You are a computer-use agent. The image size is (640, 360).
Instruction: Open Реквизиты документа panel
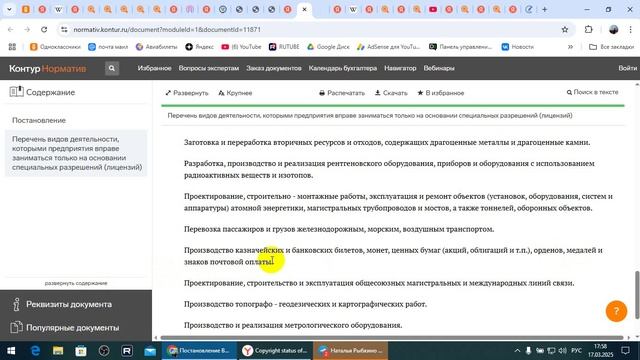point(76,304)
